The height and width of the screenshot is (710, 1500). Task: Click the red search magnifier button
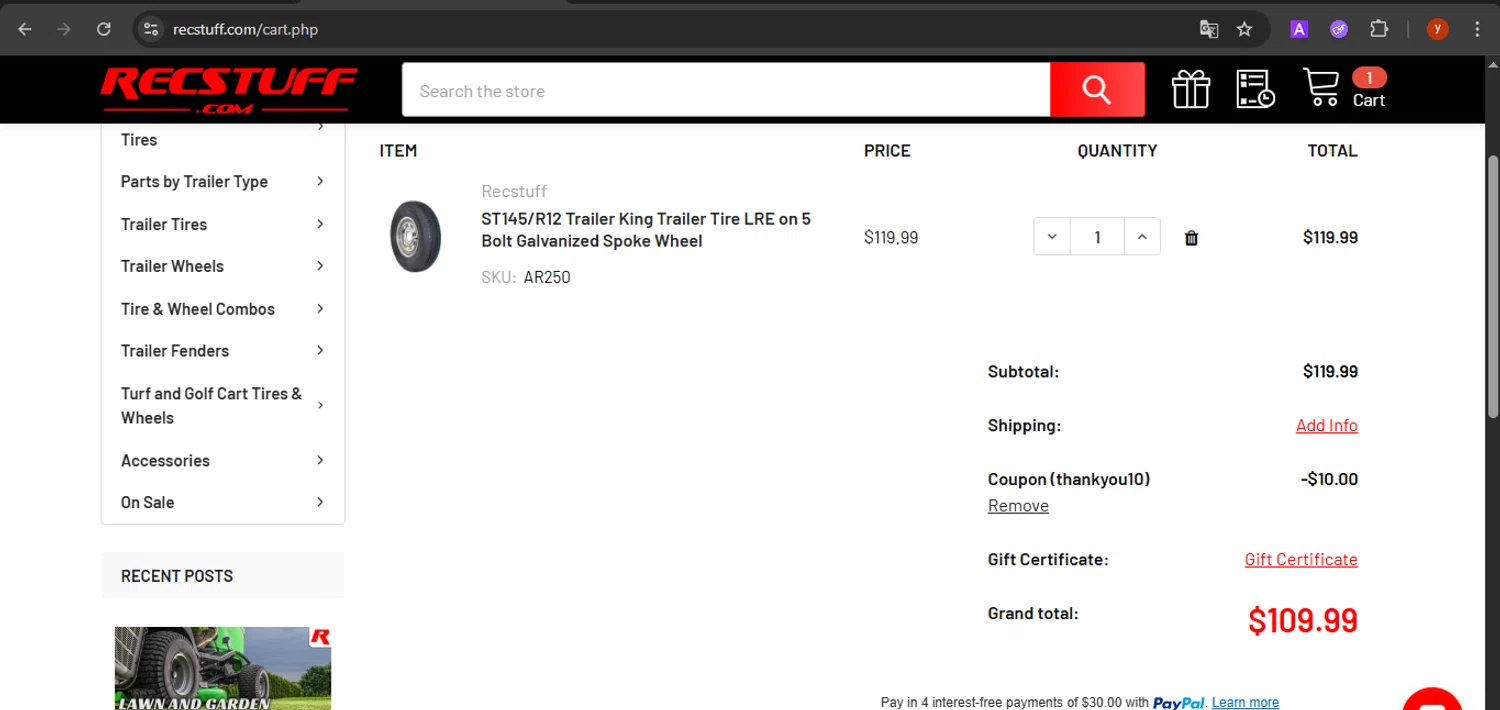(1097, 90)
